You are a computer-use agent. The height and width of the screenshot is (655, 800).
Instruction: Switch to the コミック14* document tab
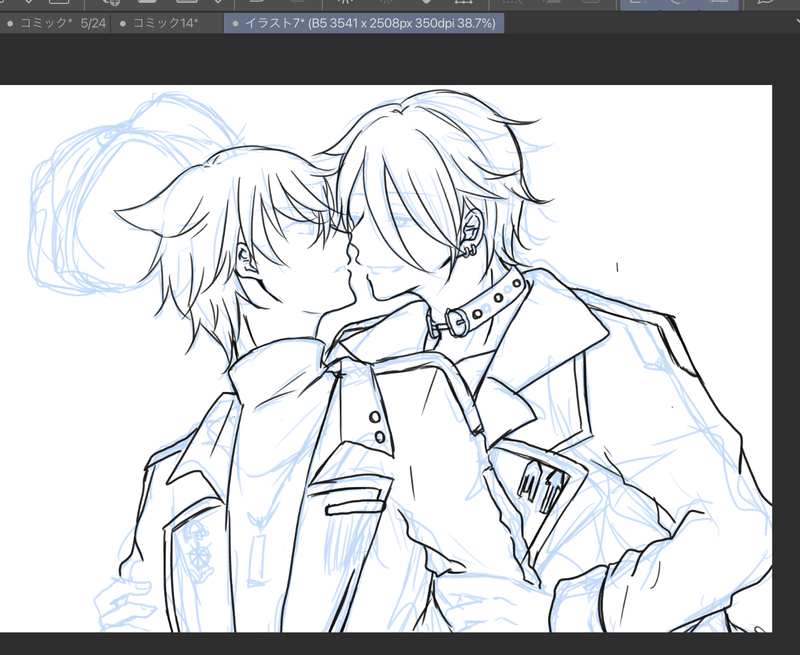pos(167,23)
